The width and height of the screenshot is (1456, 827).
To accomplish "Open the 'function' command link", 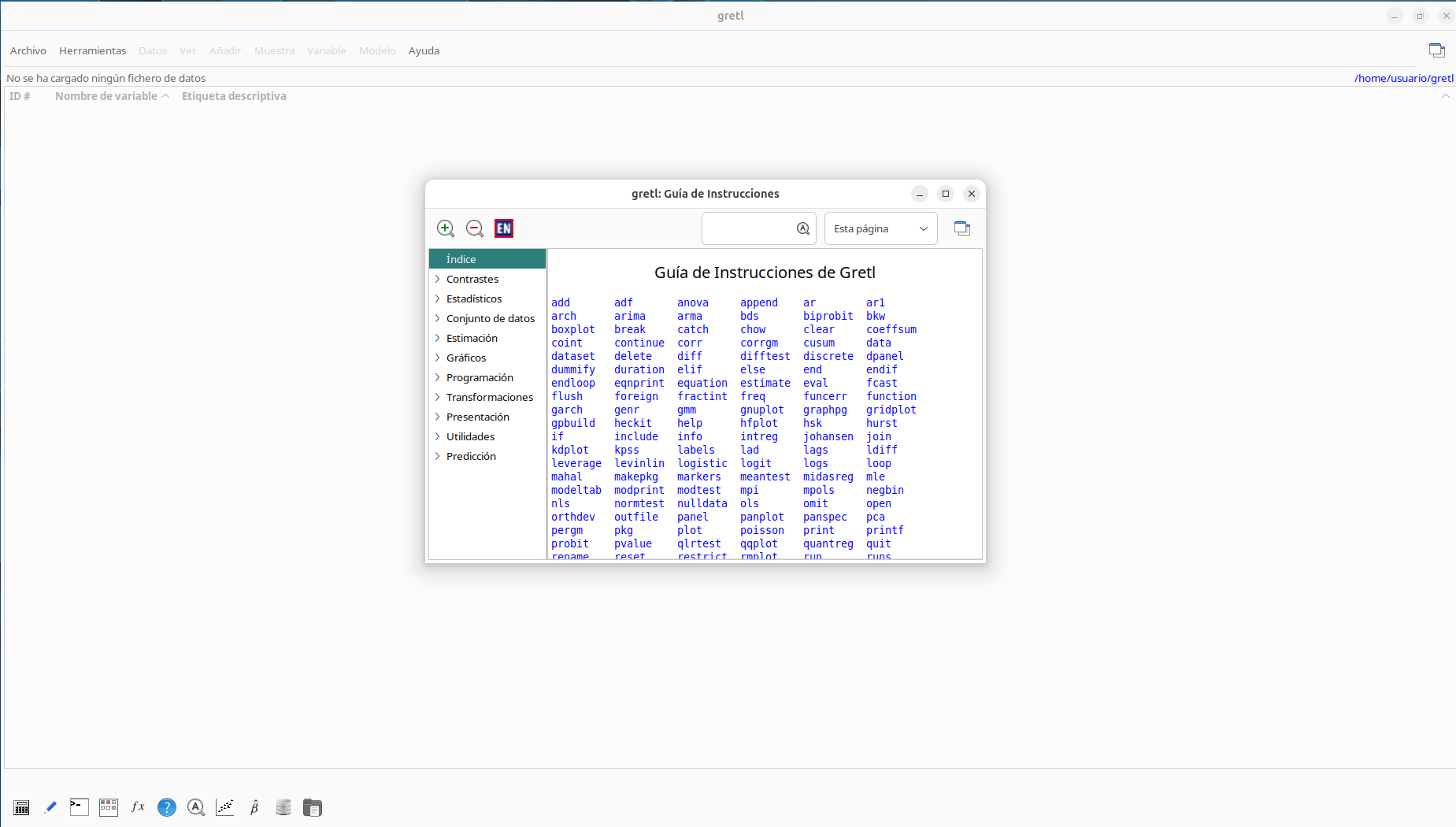I will (891, 396).
